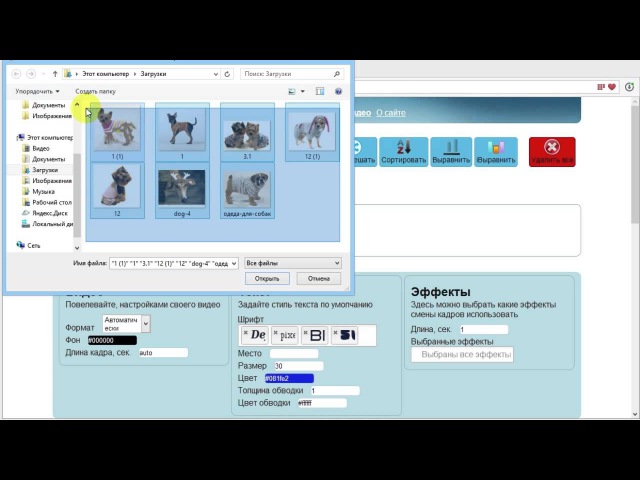Screen dimensions: 640x480
Task: Click navigation pane scroll up arrow
Action: coord(77,105)
